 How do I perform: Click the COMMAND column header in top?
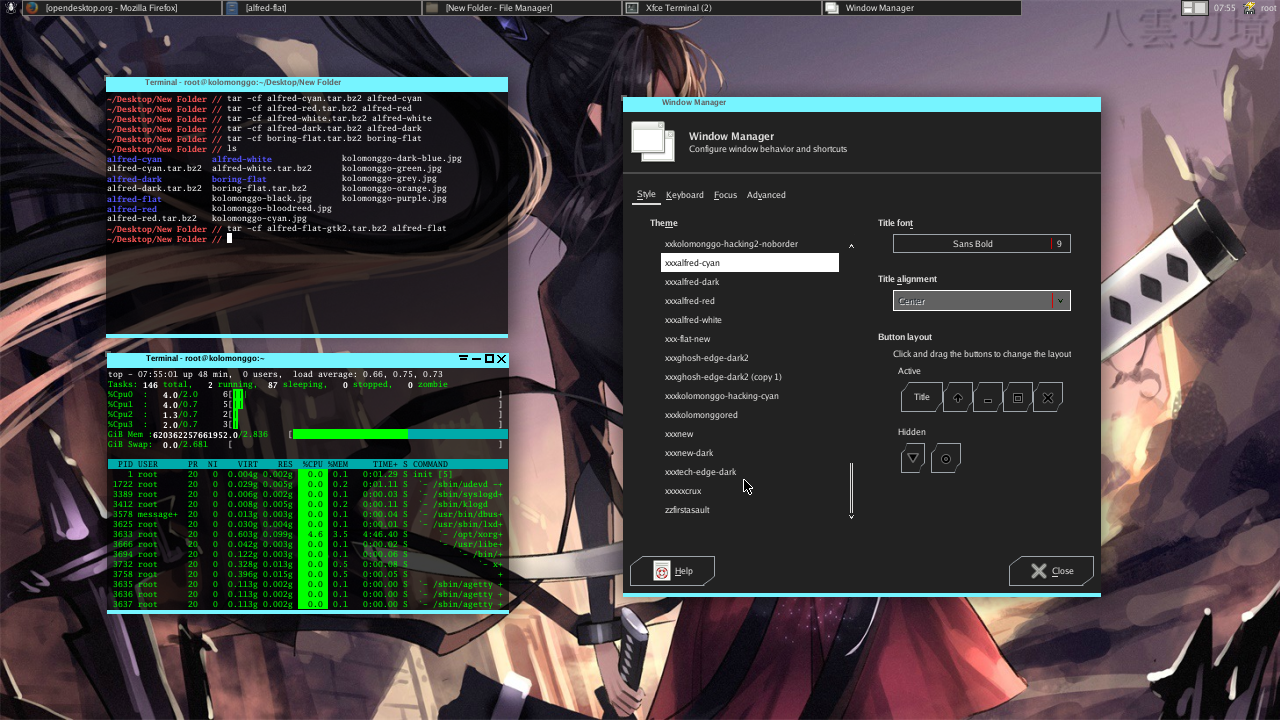(x=430, y=465)
